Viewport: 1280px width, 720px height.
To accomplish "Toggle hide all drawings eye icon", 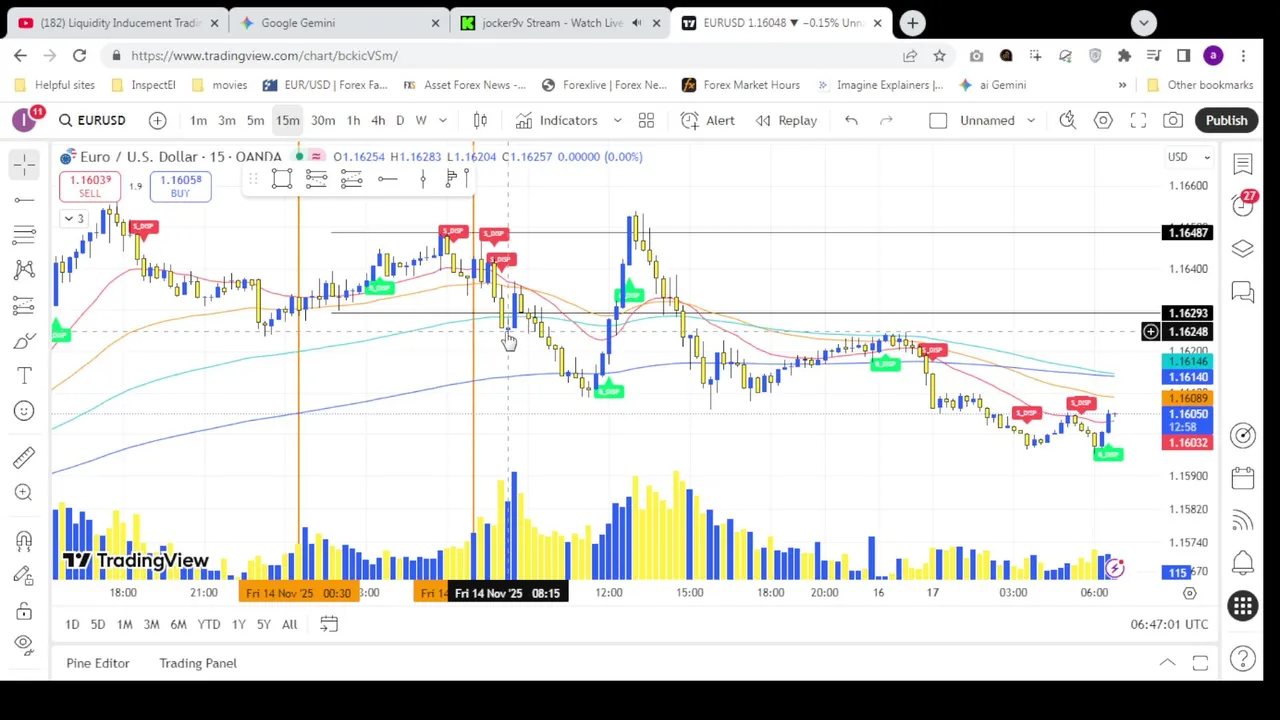I will (24, 646).
